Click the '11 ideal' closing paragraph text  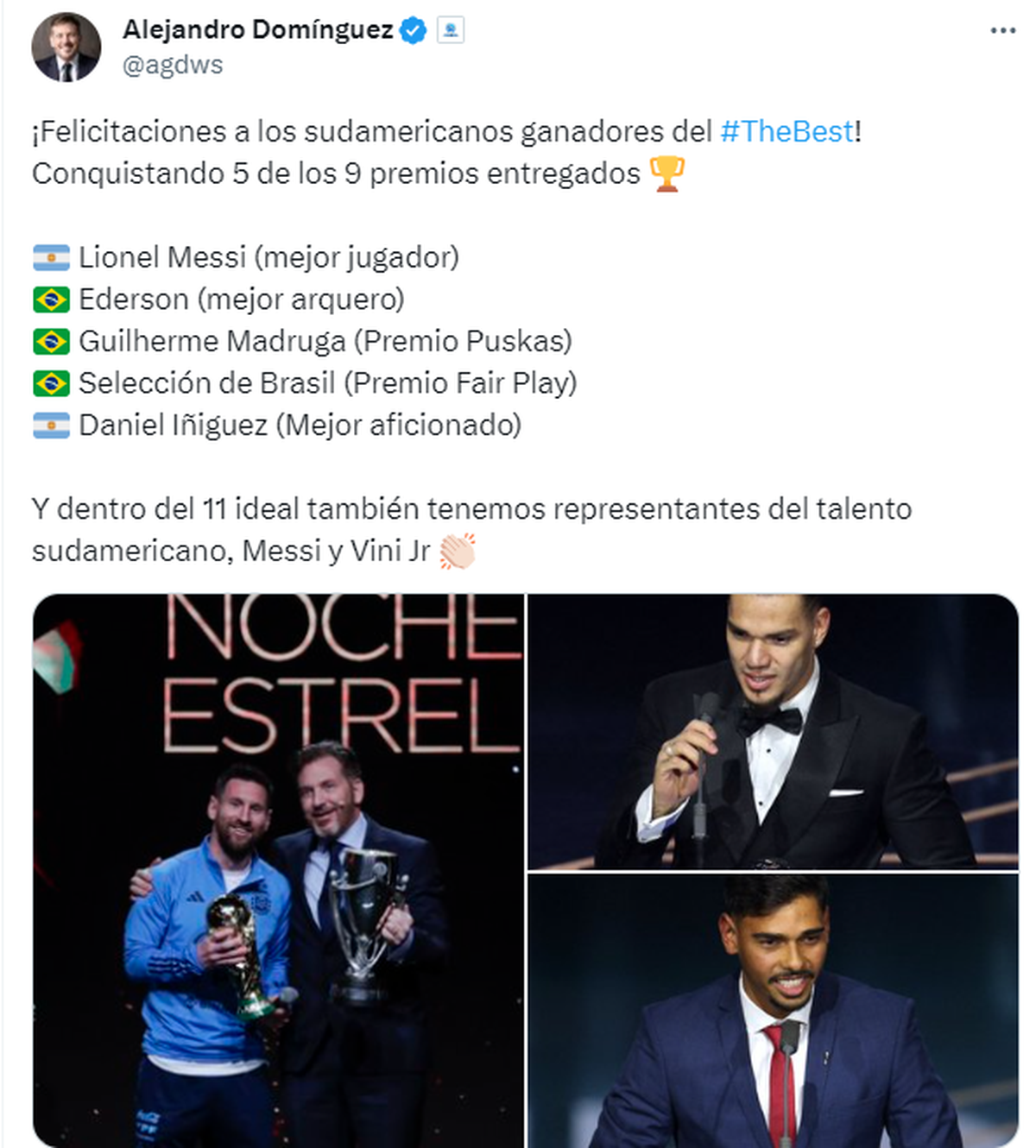coord(471,509)
